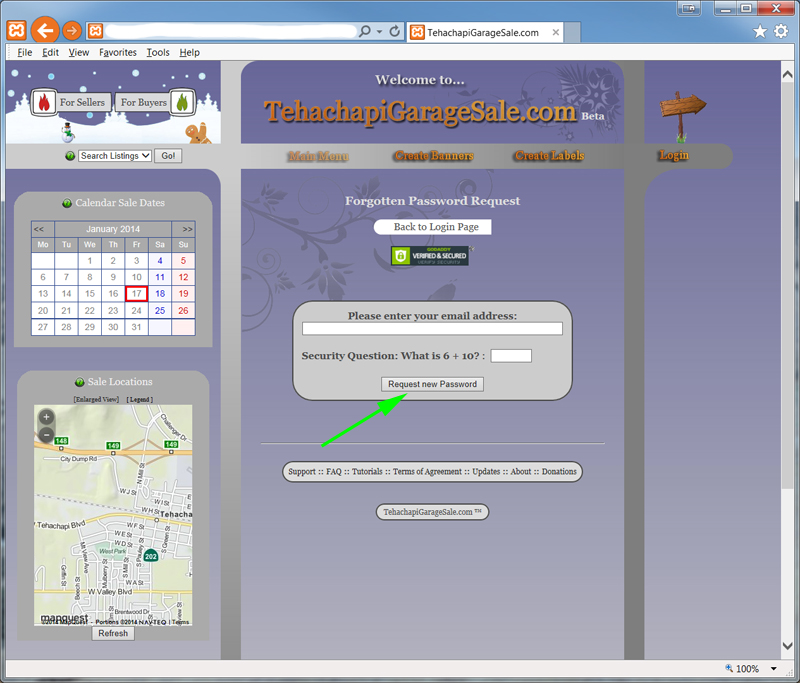Open the Help menu
The height and width of the screenshot is (683, 800).
click(189, 53)
